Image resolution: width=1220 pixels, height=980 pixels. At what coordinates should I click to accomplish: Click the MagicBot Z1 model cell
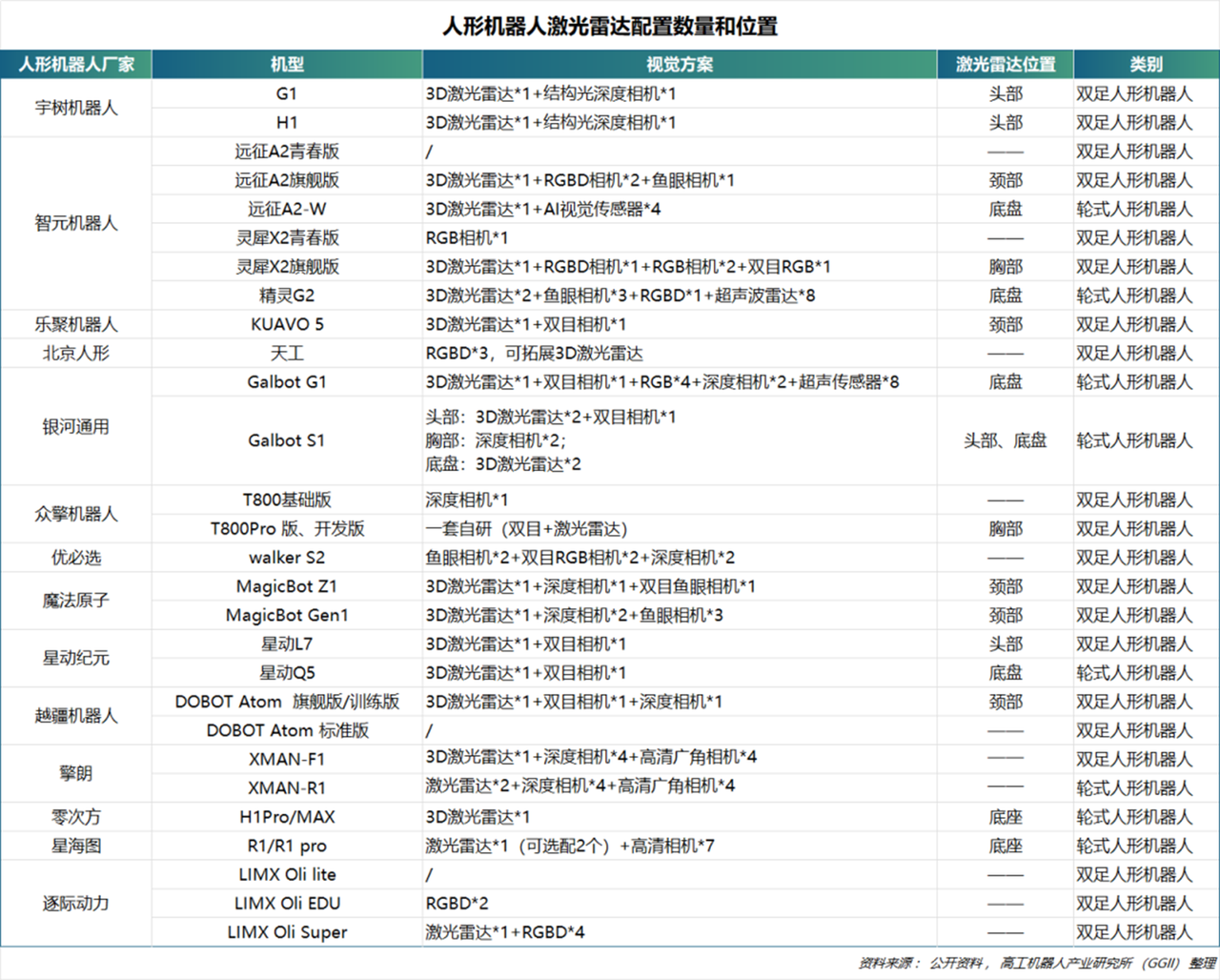coord(287,585)
